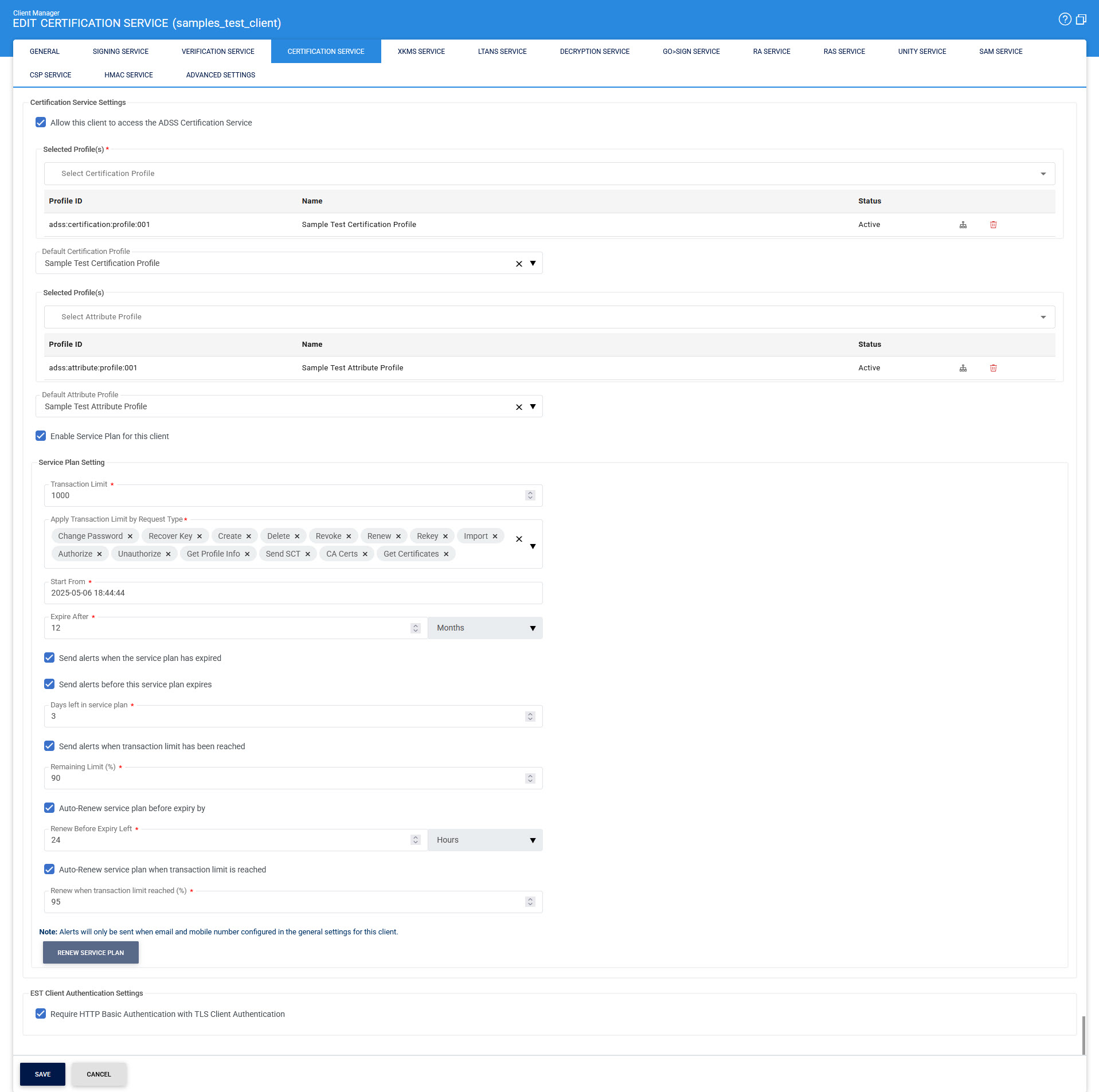Click the Renew Service Plan button
The image size is (1099, 1092).
91,953
